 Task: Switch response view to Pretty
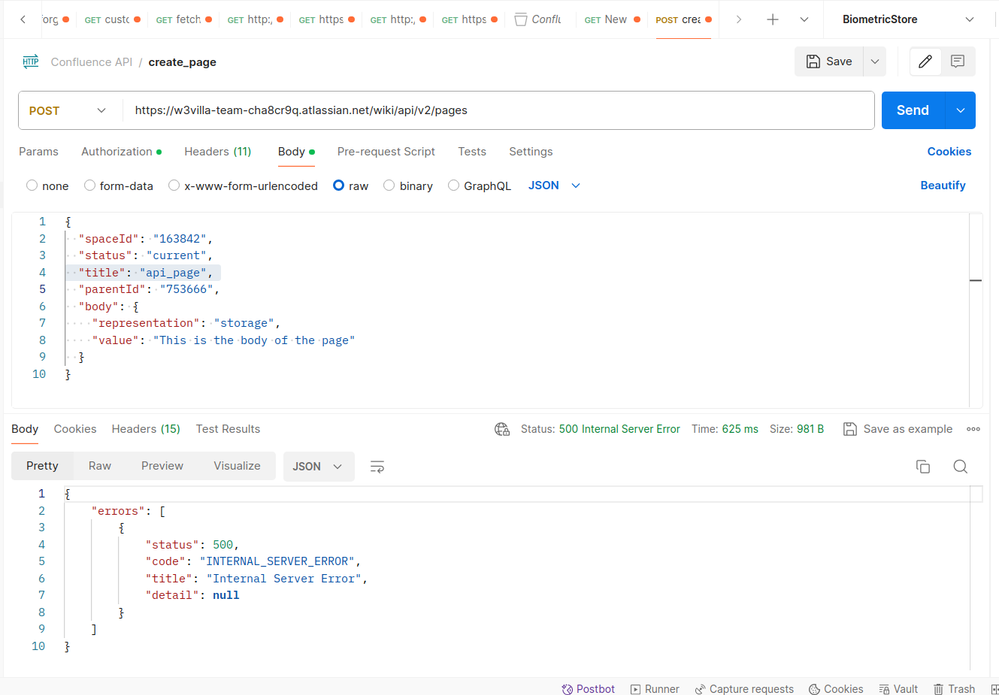point(42,466)
